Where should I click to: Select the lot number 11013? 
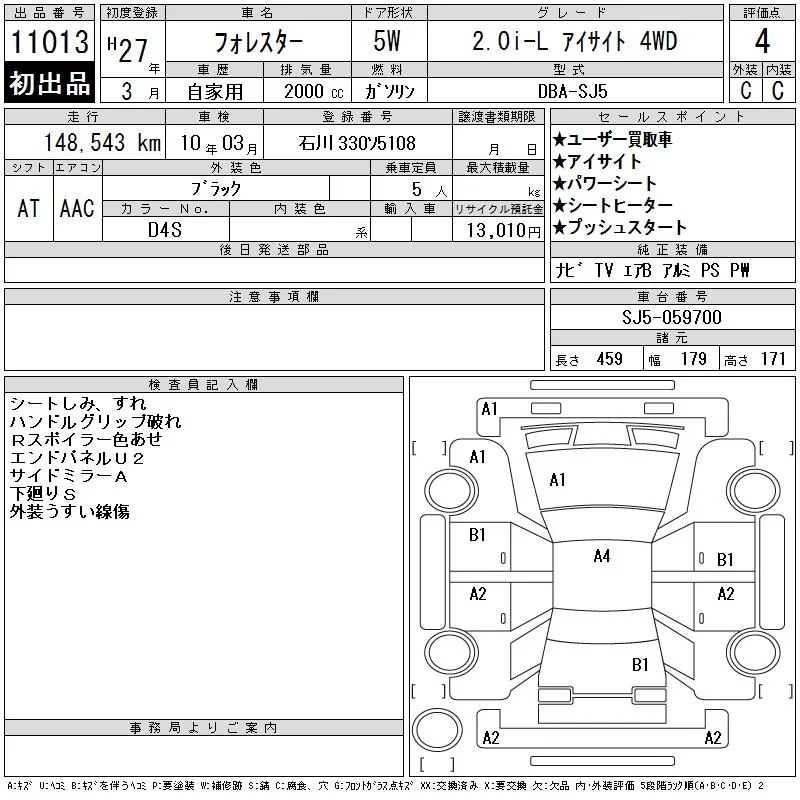49,41
